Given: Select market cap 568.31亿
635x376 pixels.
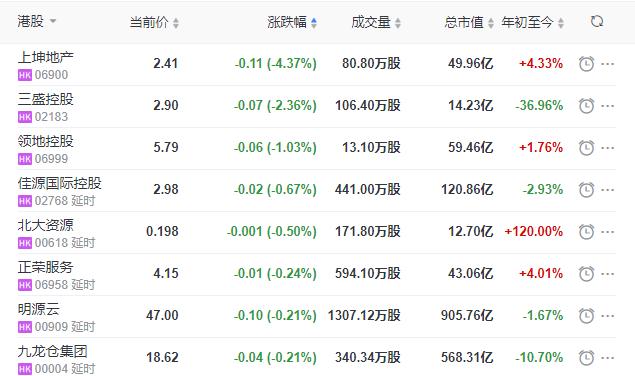Looking at the screenshot, I should (467, 357).
